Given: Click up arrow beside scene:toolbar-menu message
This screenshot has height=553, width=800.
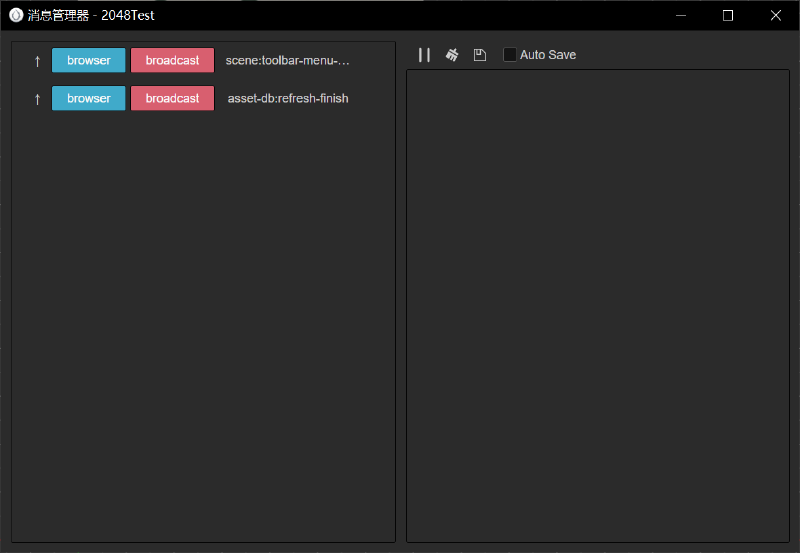Looking at the screenshot, I should (x=37, y=61).
